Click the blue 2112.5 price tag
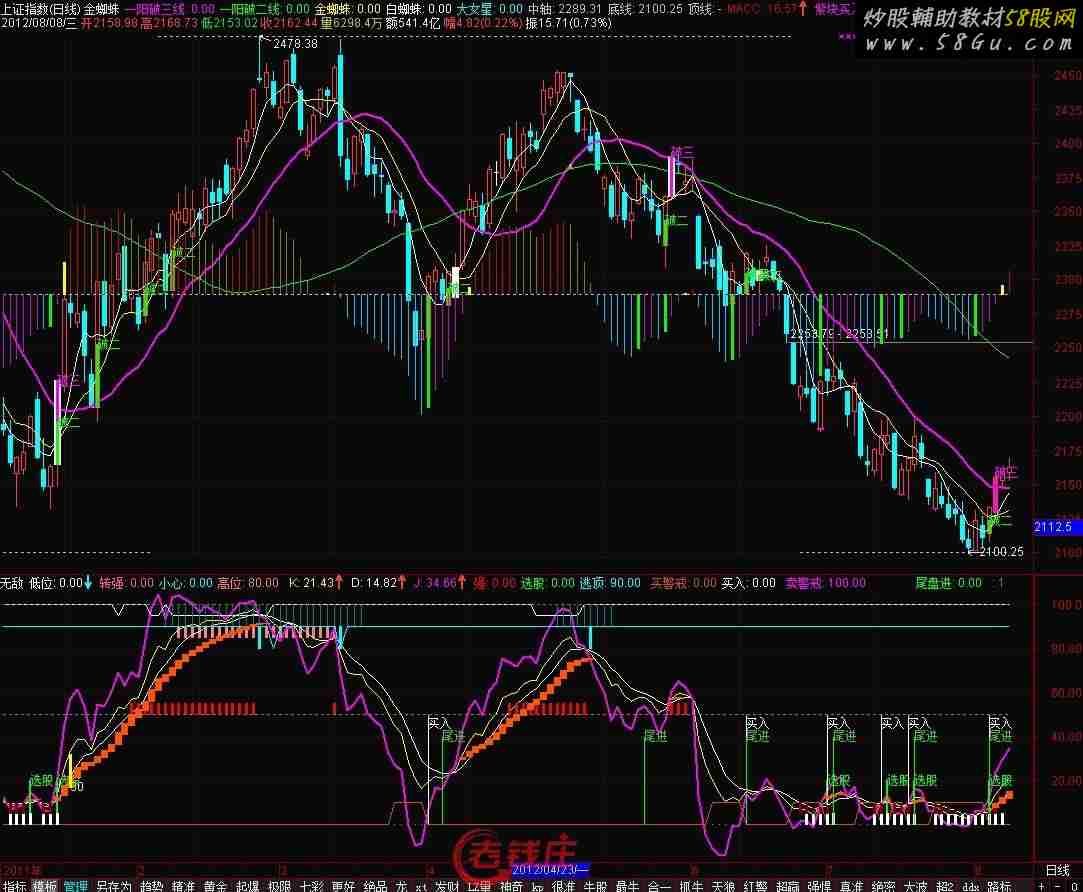This screenshot has width=1083, height=892. [1056, 527]
